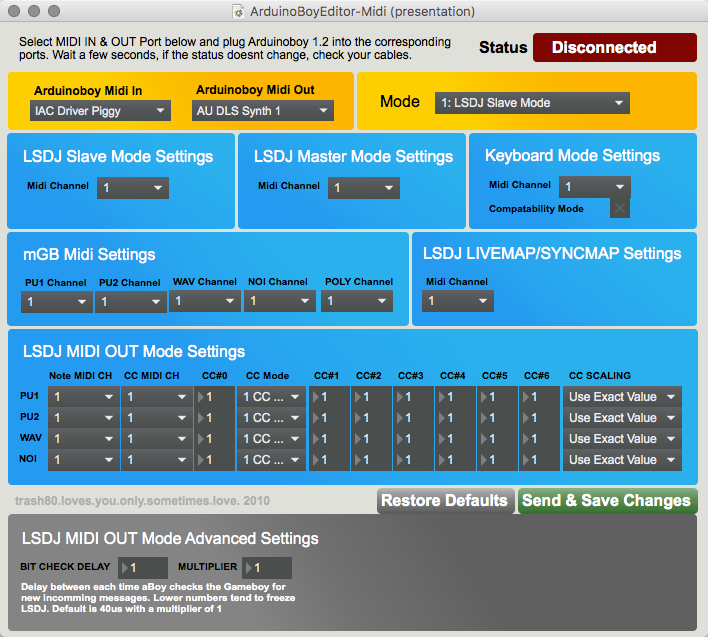The height and width of the screenshot is (637, 708).
Task: Select the PU1 CC#6 number box
Action: click(539, 397)
